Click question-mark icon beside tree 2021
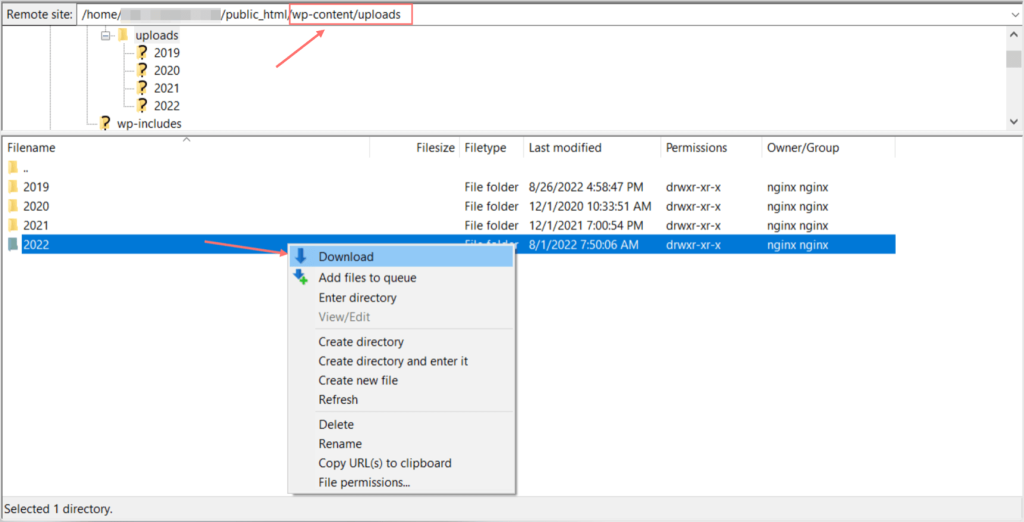Image resolution: width=1024 pixels, height=522 pixels. [142, 88]
